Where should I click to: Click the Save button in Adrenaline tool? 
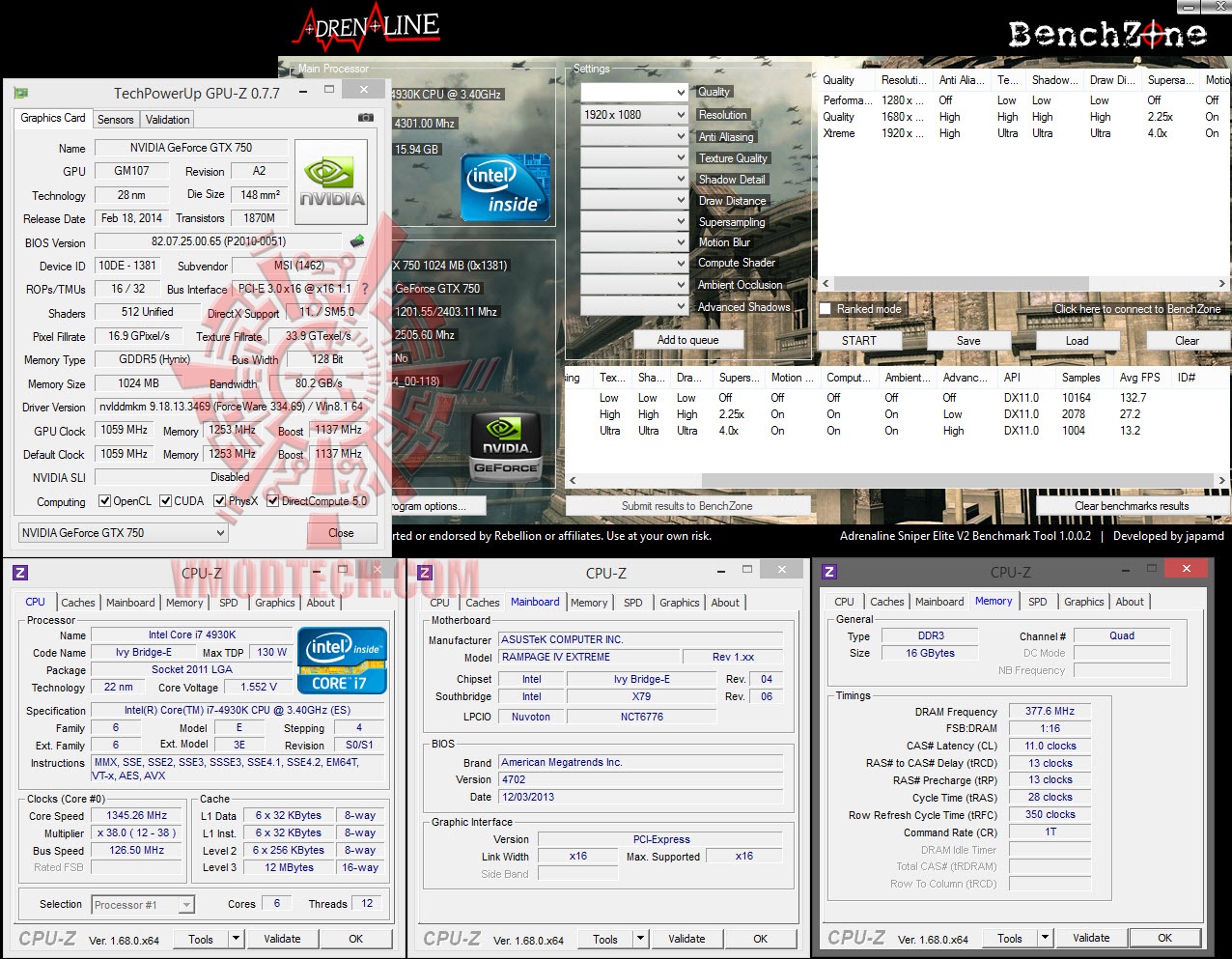click(968, 341)
